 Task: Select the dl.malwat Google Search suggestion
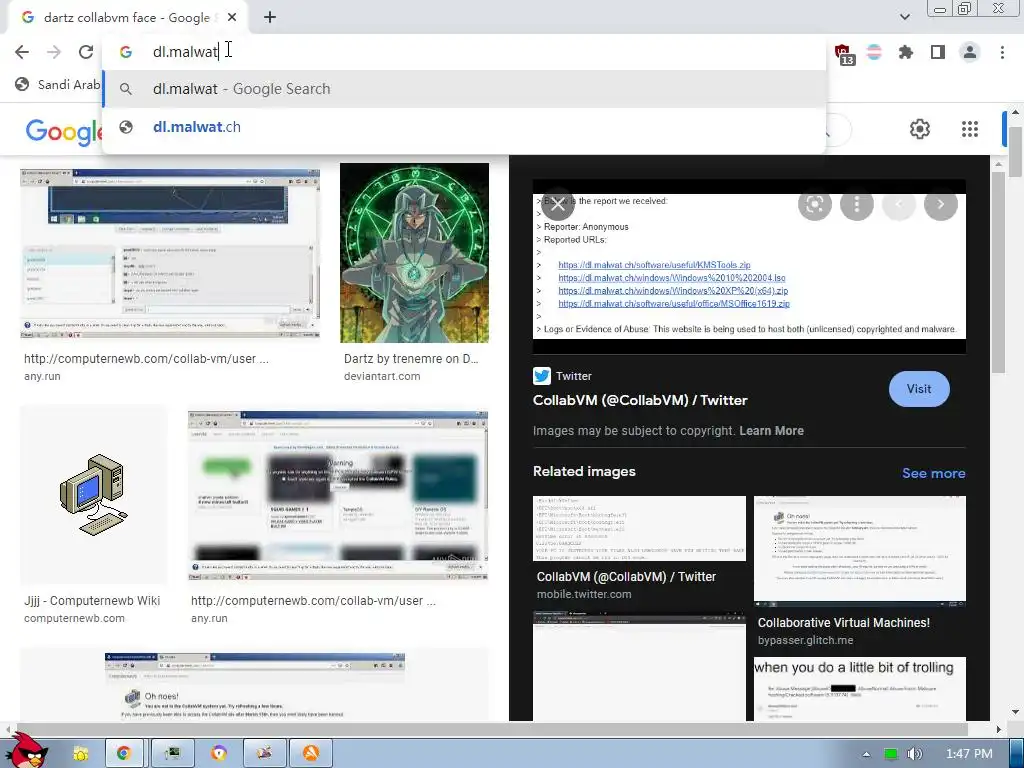tap(464, 89)
